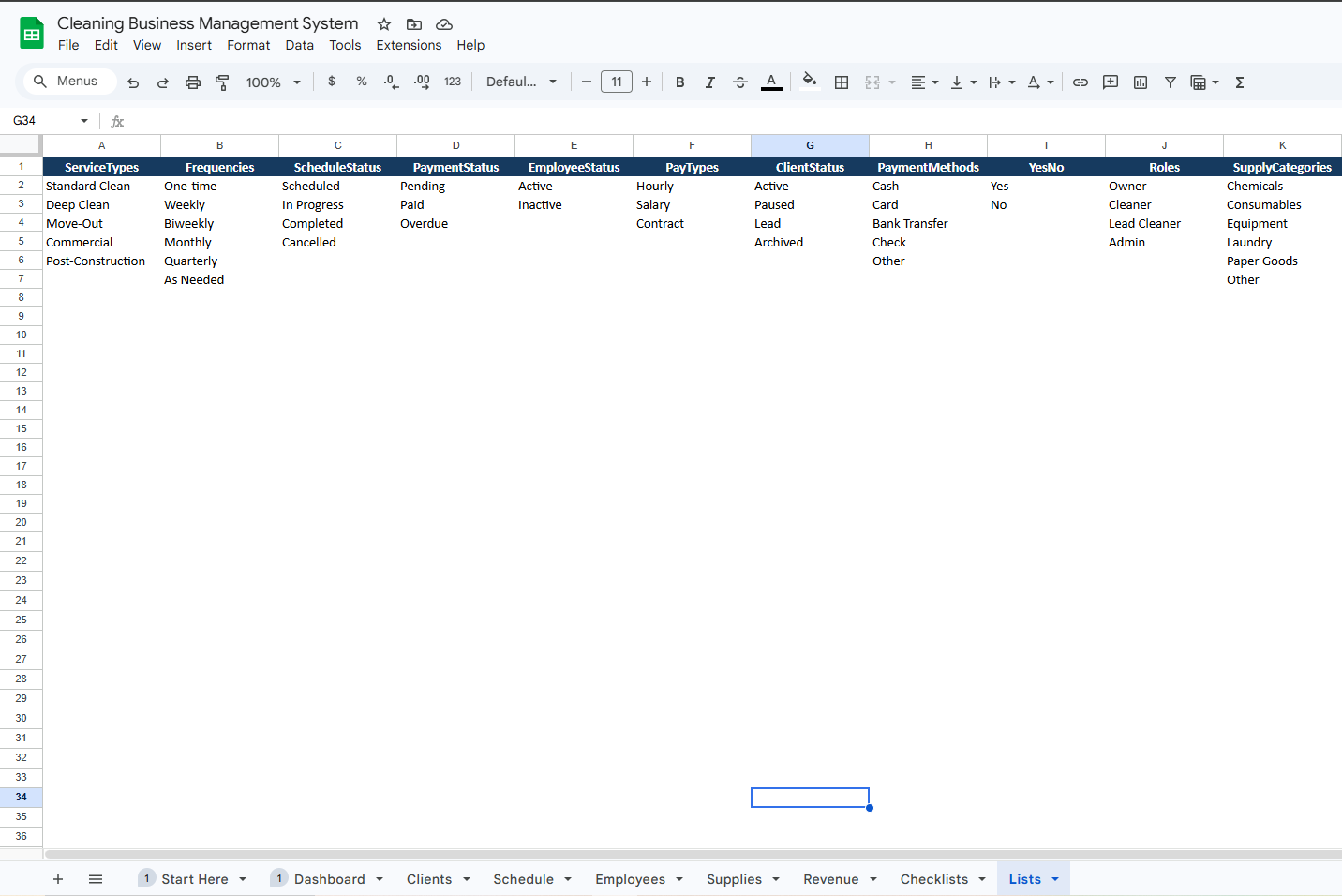The image size is (1342, 896).
Task: Open the Insert menu
Action: tap(194, 45)
